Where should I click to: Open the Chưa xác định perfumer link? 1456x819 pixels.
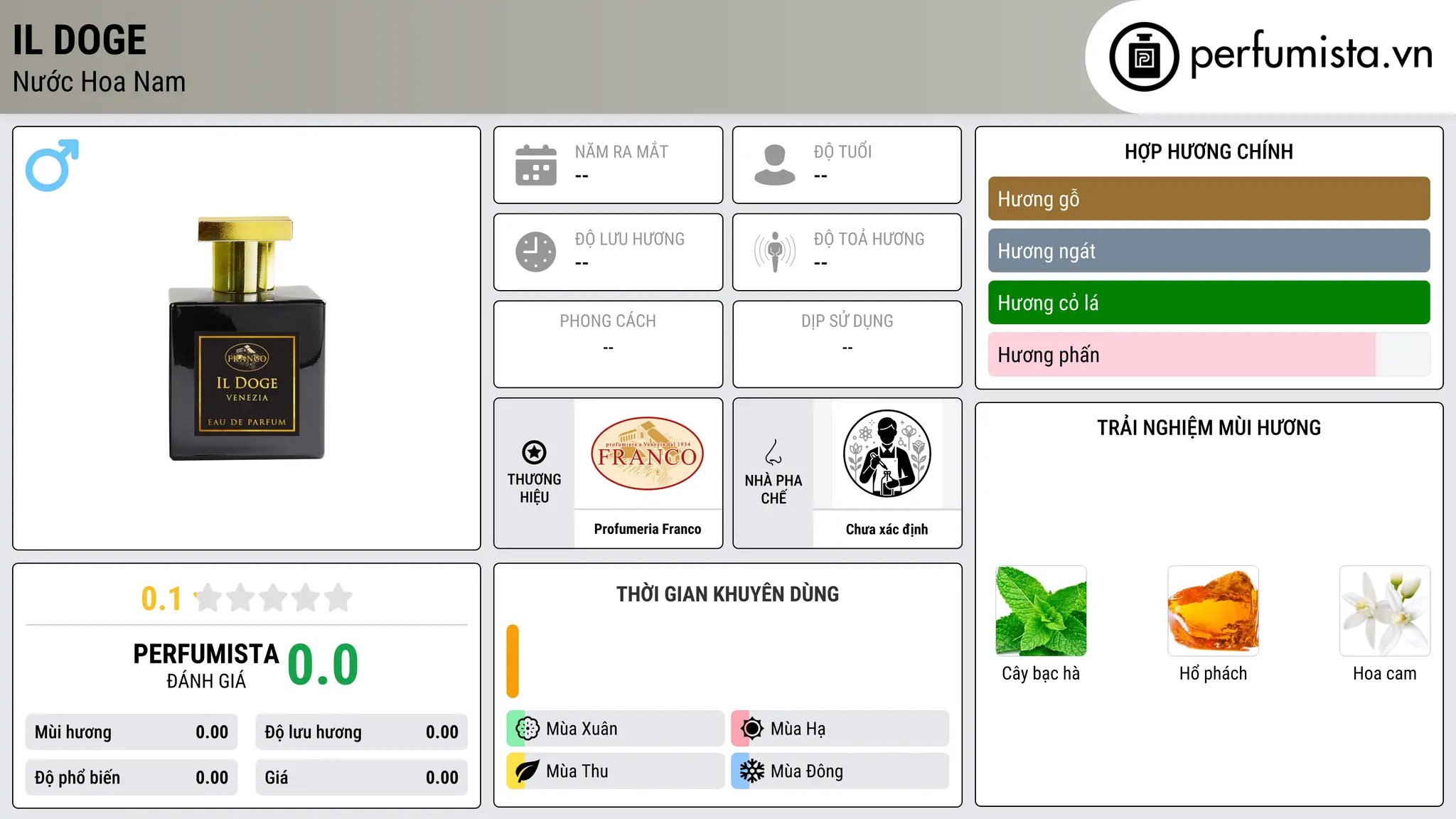pyautogui.click(x=887, y=529)
